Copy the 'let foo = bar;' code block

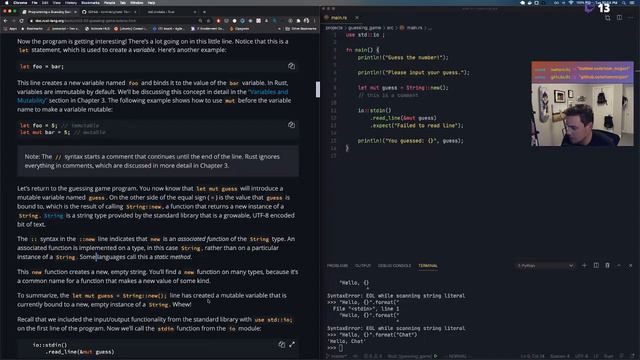pos(291,66)
